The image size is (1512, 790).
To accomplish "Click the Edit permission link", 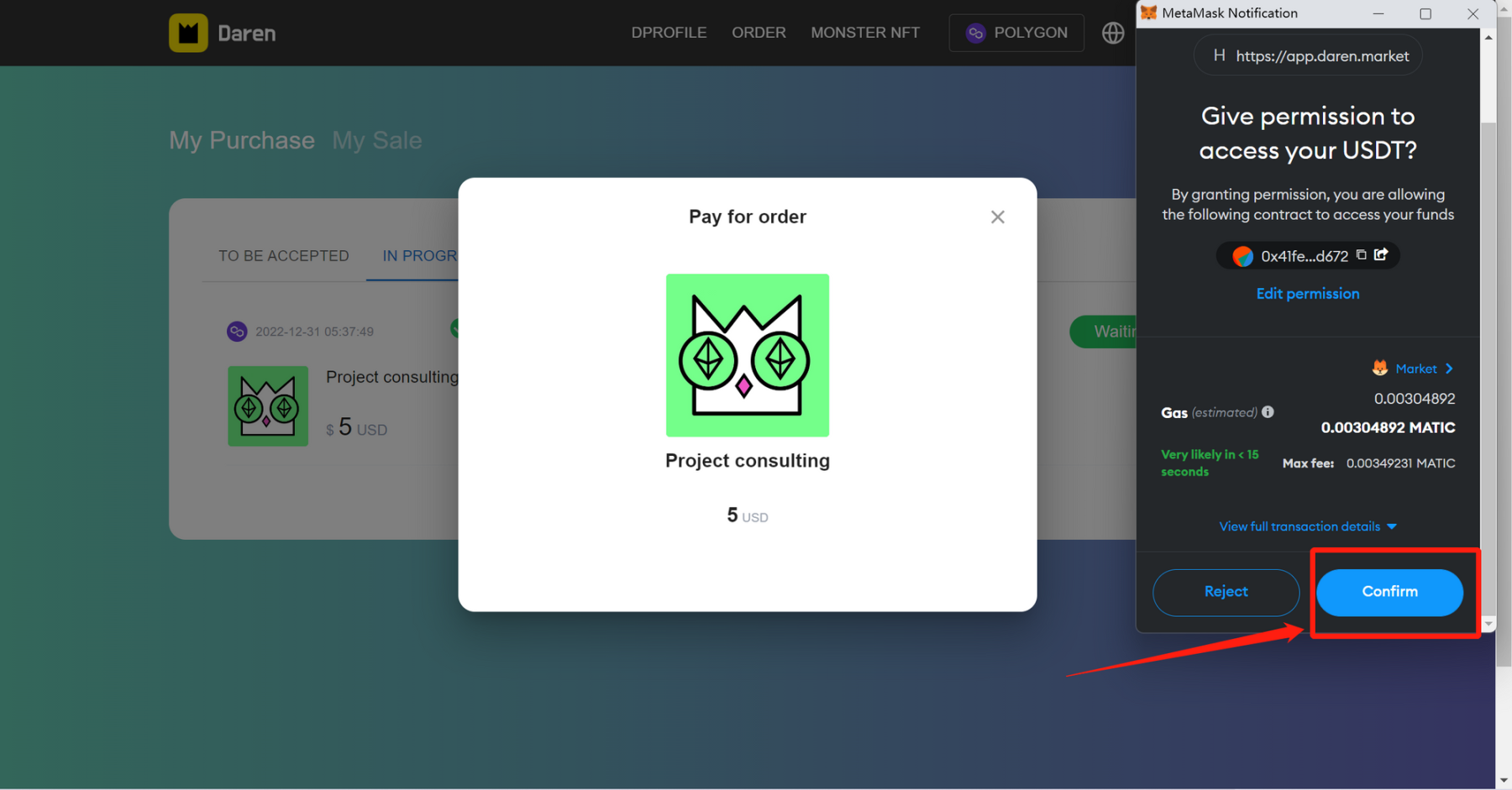I will click(1307, 294).
